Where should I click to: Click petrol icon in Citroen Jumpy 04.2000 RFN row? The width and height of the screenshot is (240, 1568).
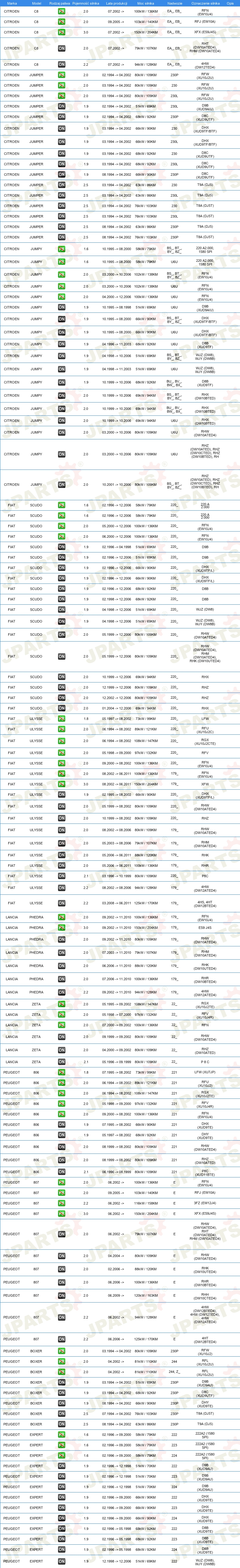61,297
